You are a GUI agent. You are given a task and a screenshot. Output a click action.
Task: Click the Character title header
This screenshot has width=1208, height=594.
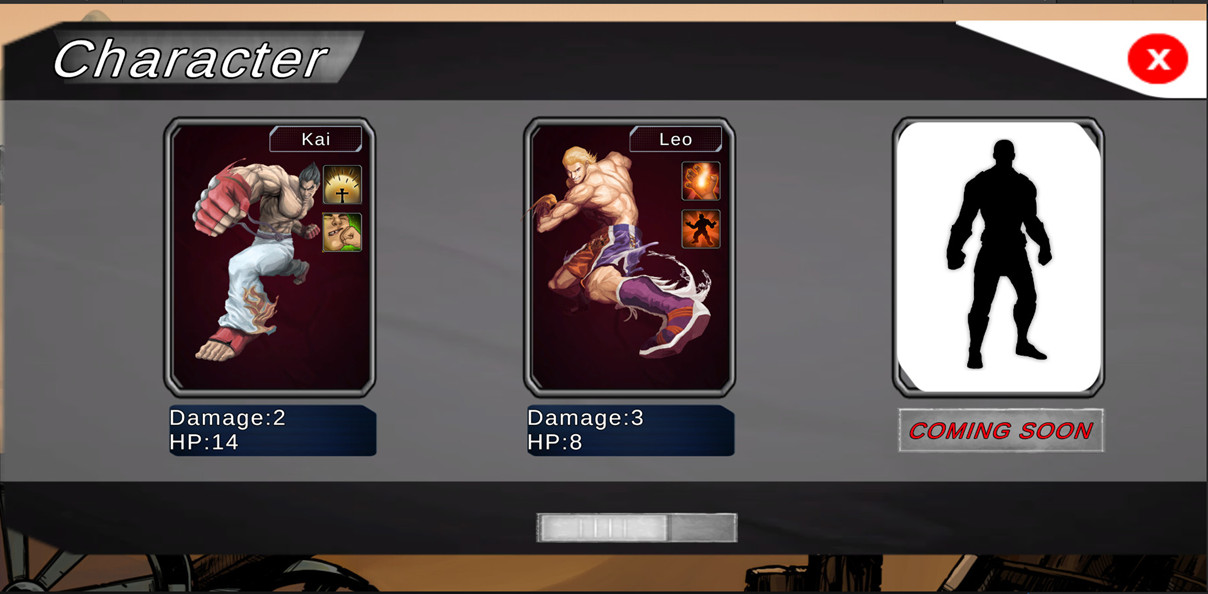click(190, 59)
